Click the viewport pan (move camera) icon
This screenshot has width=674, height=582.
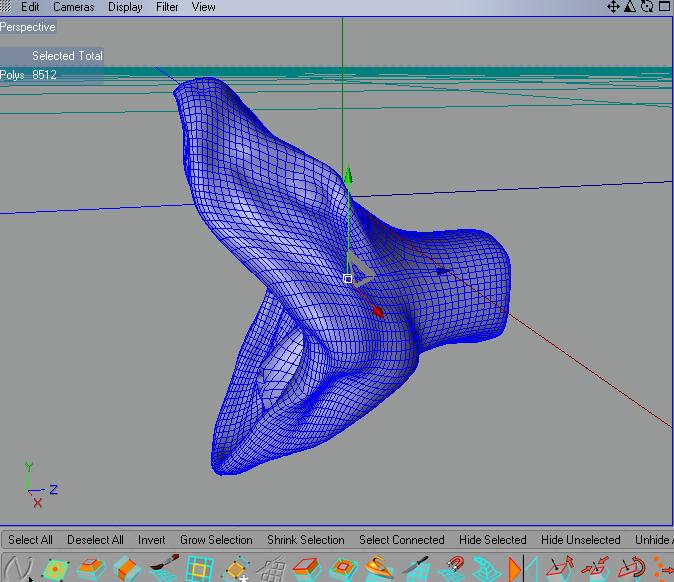(614, 7)
